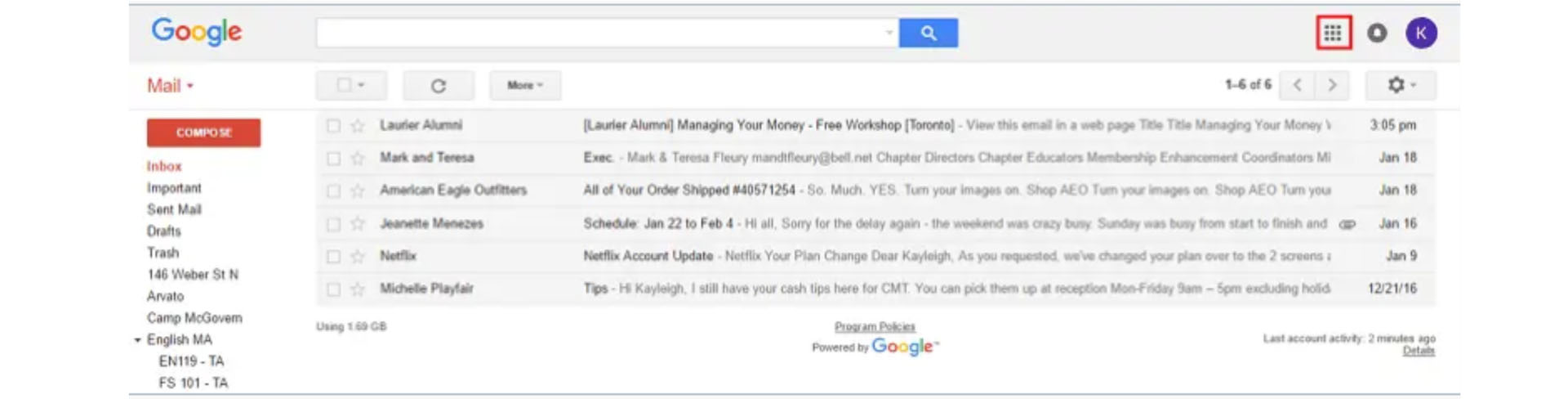The width and height of the screenshot is (1568, 399).
Task: Open the Drafts folder
Action: click(x=163, y=231)
